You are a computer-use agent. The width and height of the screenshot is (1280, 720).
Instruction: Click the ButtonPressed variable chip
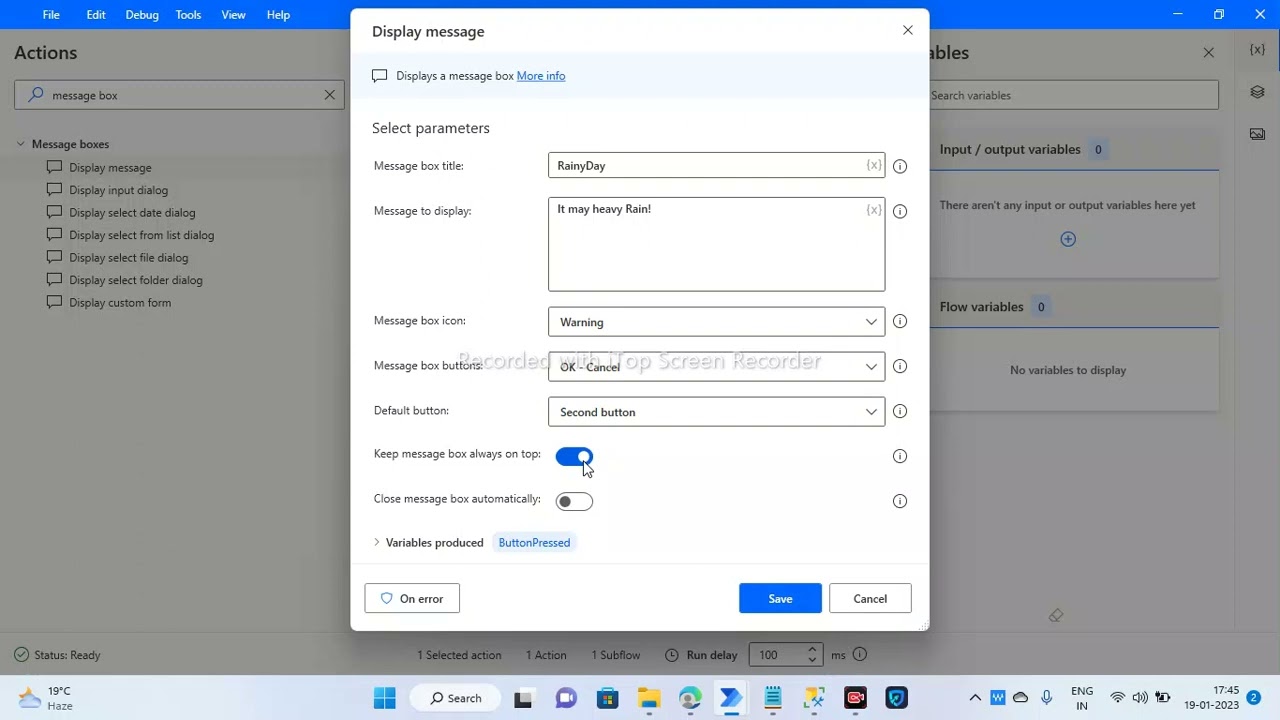point(534,543)
